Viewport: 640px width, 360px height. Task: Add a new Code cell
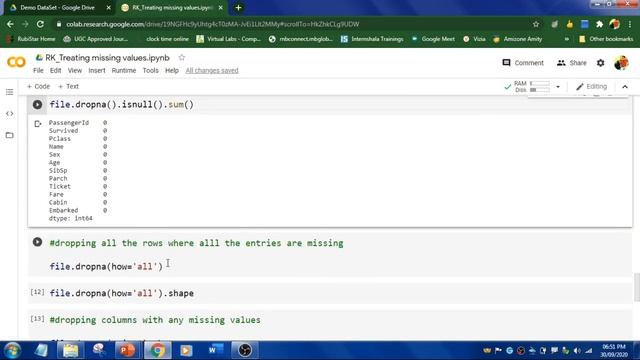point(38,87)
